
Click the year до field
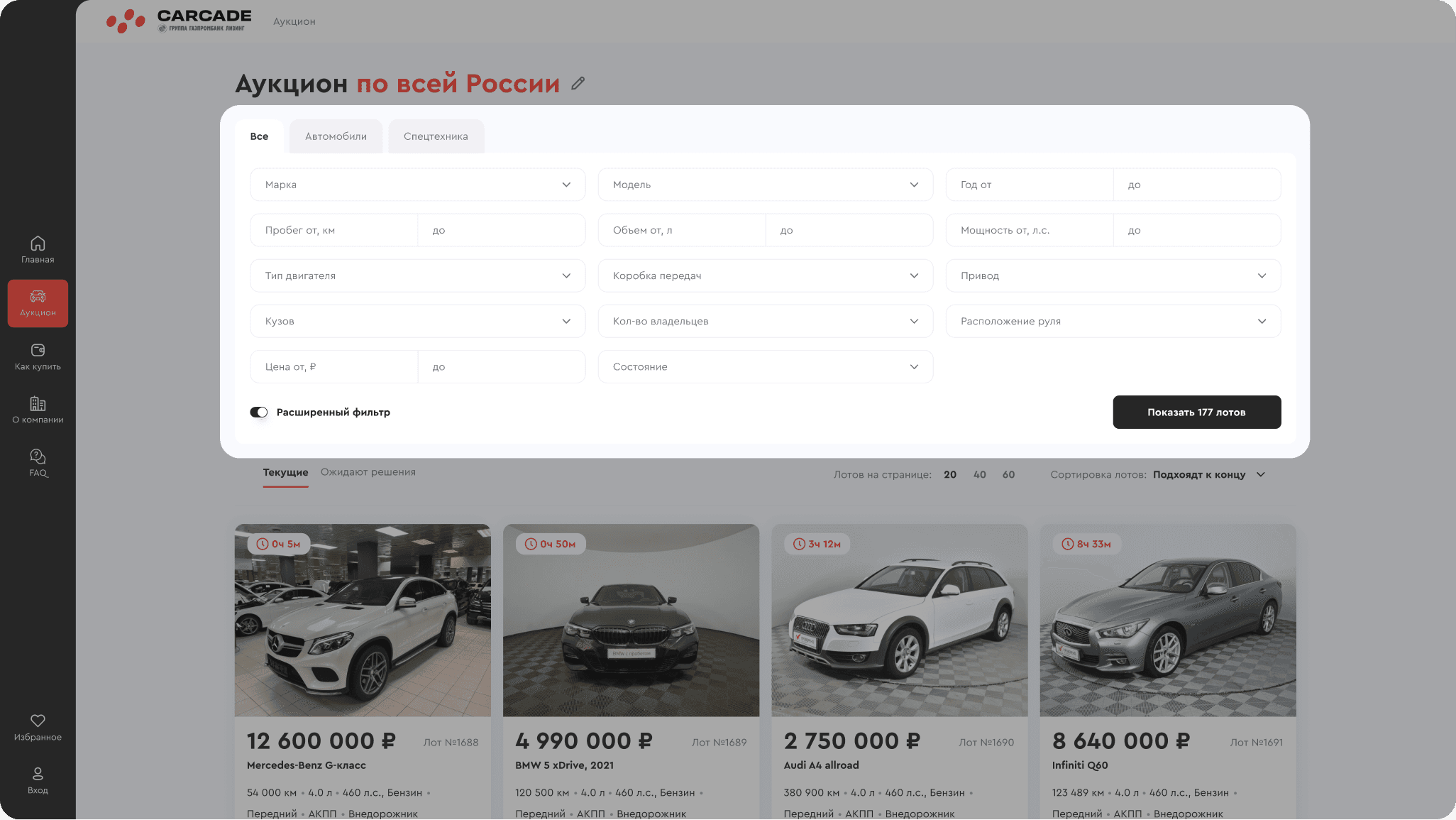pos(1197,185)
